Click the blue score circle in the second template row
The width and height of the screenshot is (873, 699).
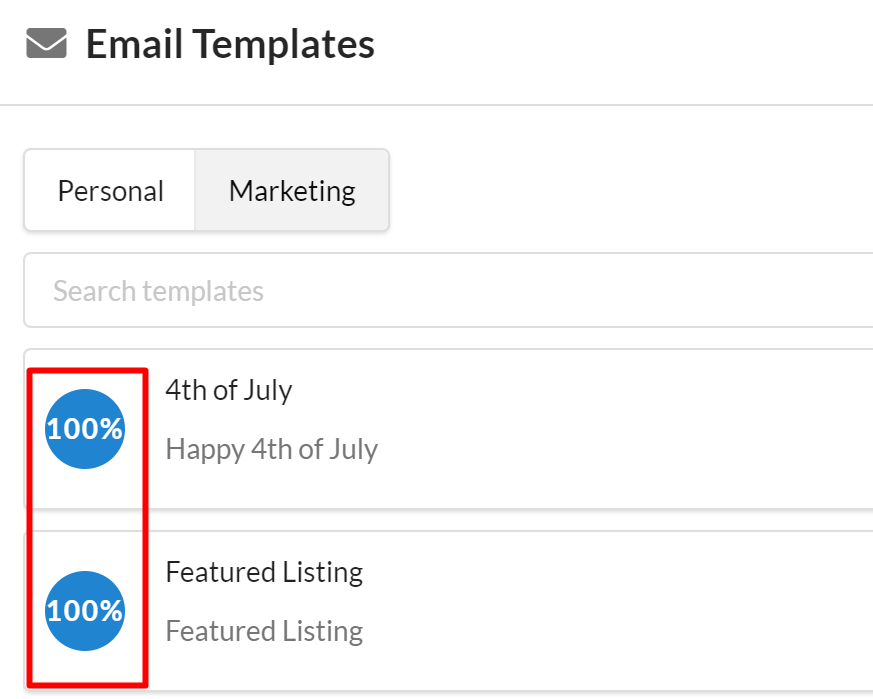pyautogui.click(x=85, y=611)
